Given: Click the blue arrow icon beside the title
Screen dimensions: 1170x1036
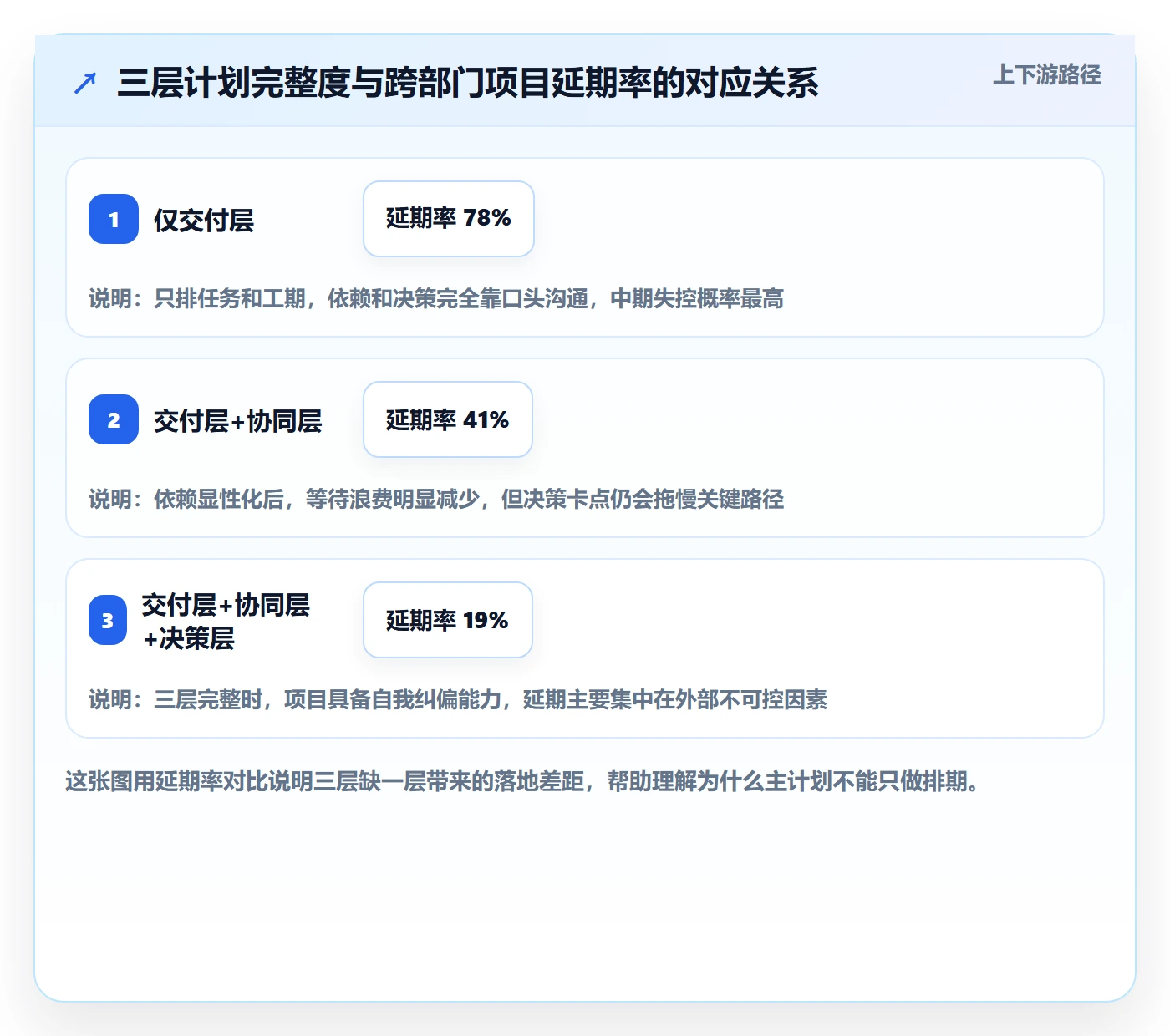Looking at the screenshot, I should 85,83.
